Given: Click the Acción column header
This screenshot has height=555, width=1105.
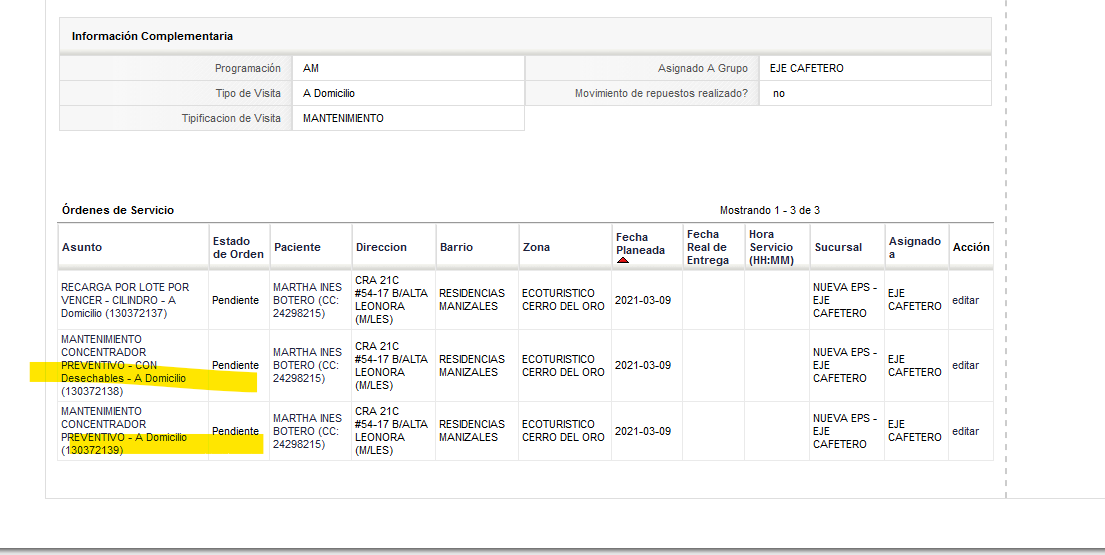Looking at the screenshot, I should coord(971,247).
